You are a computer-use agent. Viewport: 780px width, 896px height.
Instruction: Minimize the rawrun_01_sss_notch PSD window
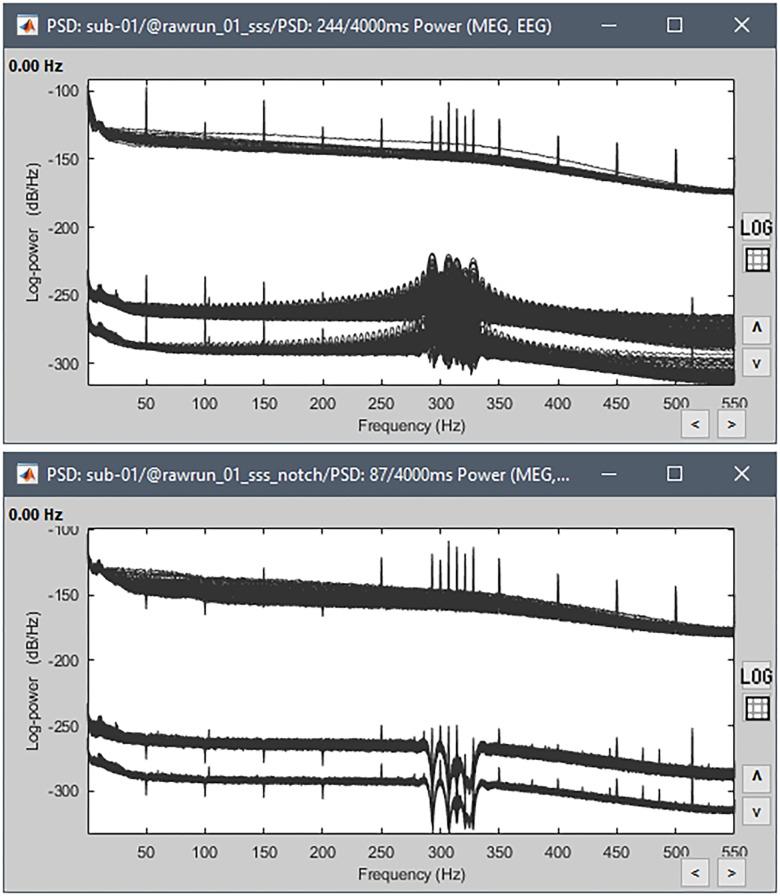609,472
